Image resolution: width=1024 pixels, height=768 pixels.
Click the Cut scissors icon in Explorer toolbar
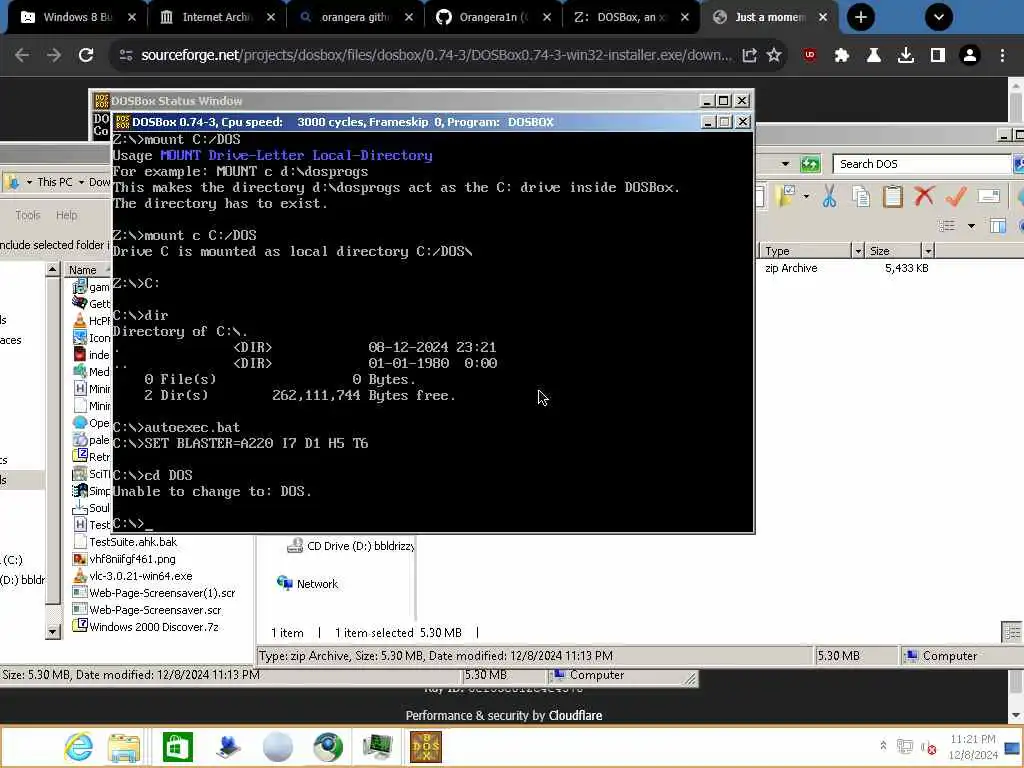click(829, 196)
